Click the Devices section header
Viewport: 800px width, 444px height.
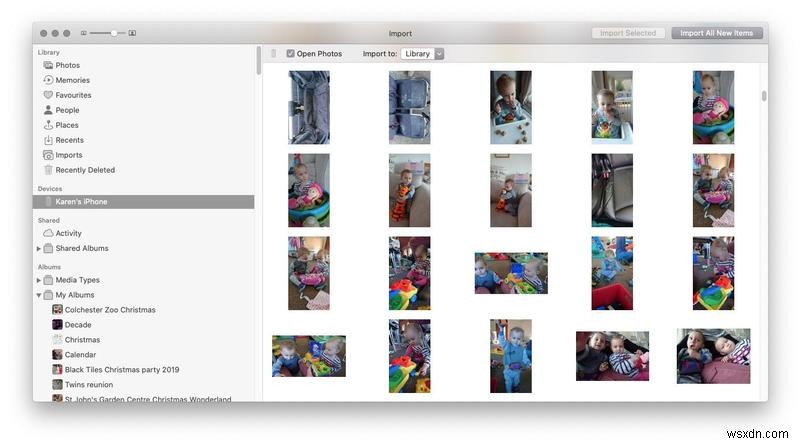point(50,189)
